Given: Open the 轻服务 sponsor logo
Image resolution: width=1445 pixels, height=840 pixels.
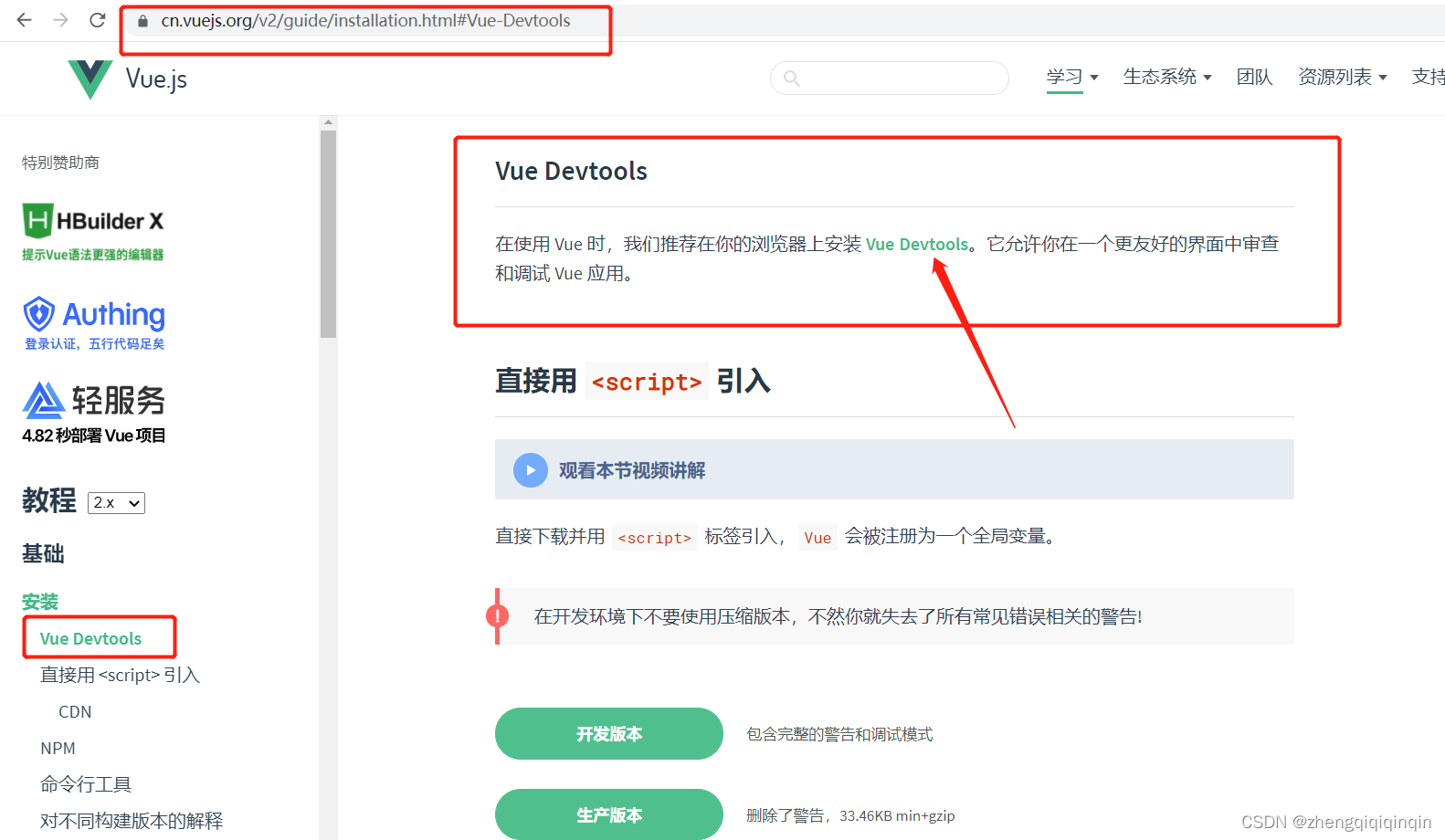Looking at the screenshot, I should point(94,413).
